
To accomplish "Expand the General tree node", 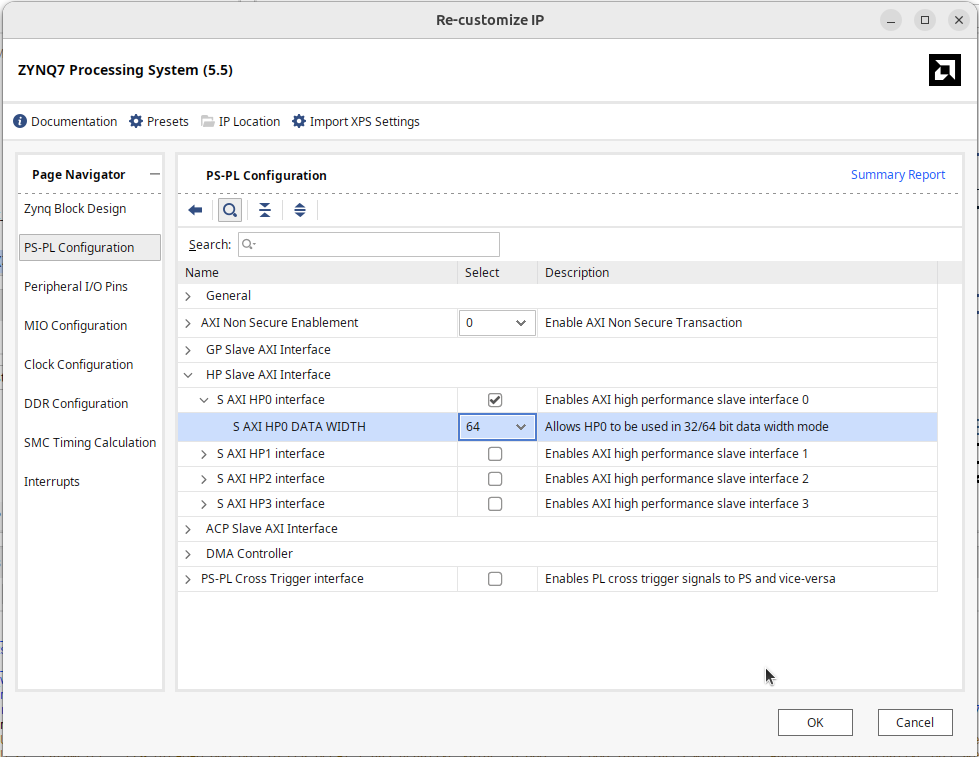I will [x=188, y=296].
